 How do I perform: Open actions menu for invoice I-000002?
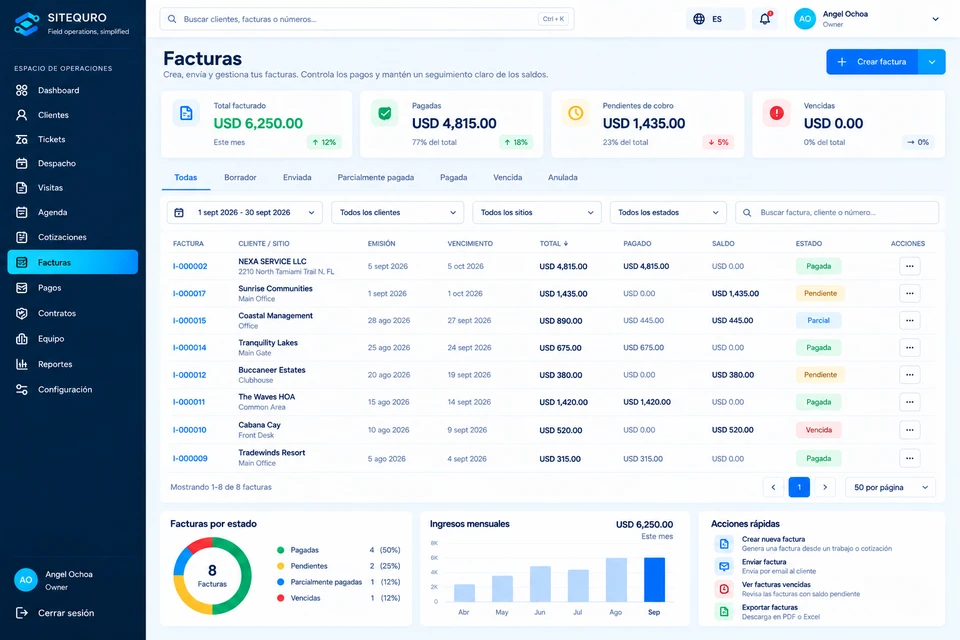point(910,266)
